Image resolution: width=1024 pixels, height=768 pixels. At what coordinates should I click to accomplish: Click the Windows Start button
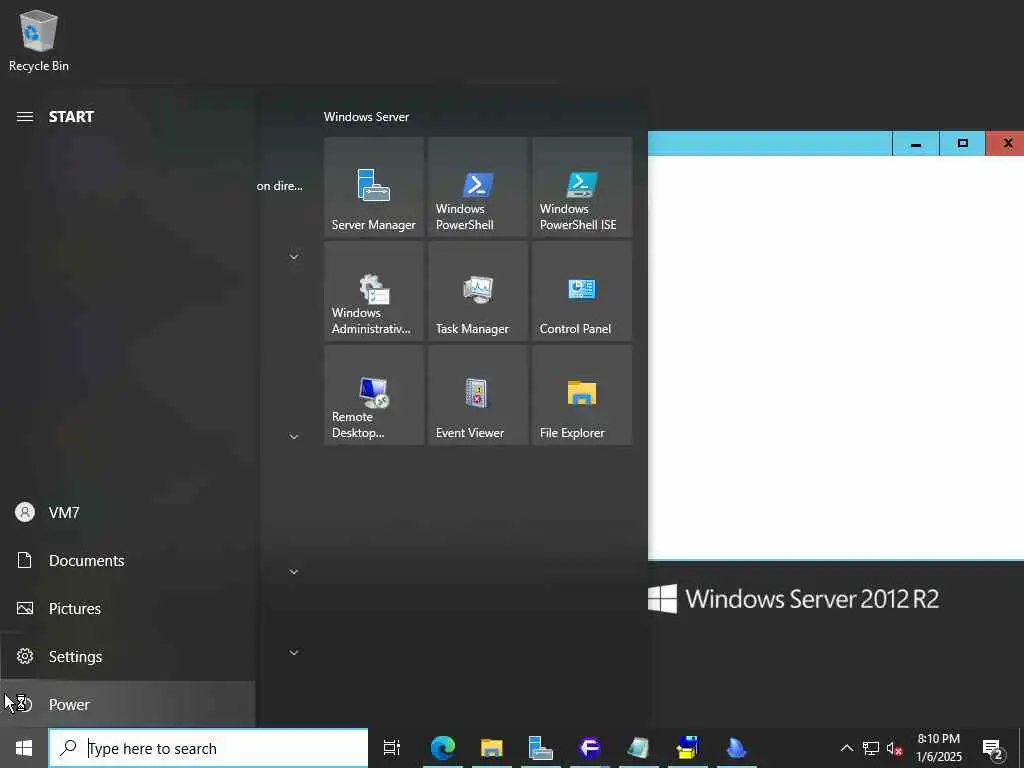pos(24,748)
